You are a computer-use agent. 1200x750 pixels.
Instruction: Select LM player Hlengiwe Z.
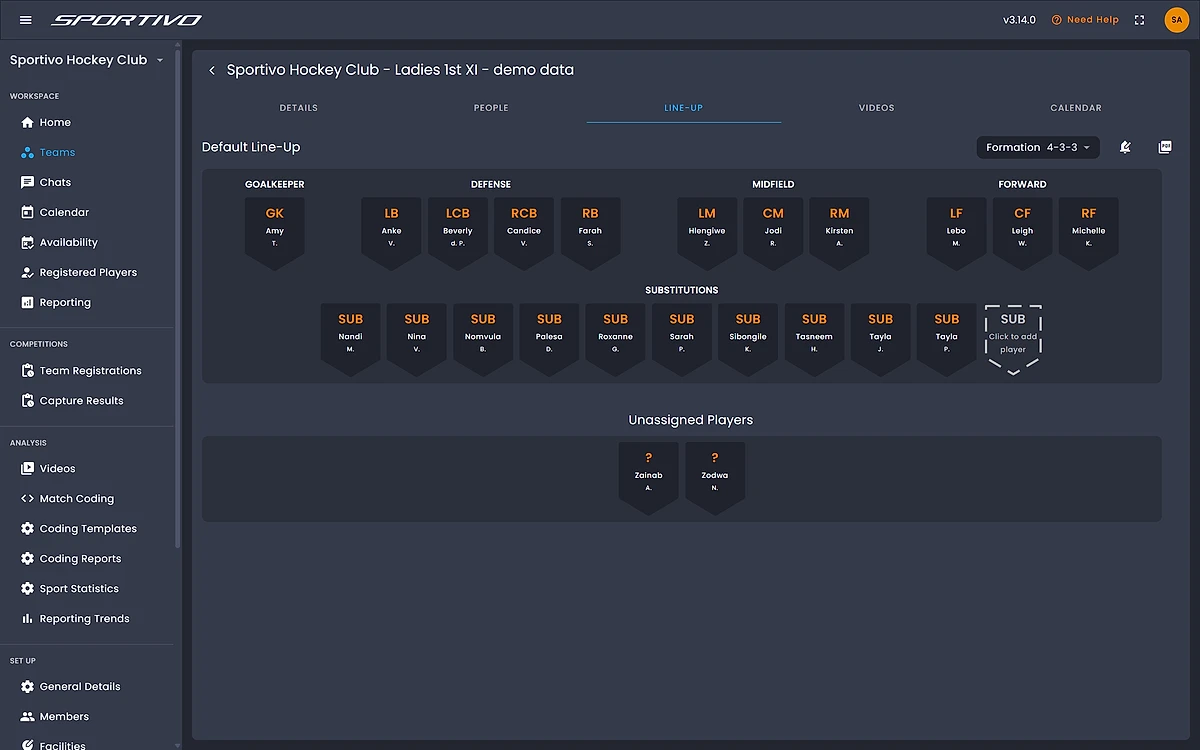pyautogui.click(x=707, y=232)
